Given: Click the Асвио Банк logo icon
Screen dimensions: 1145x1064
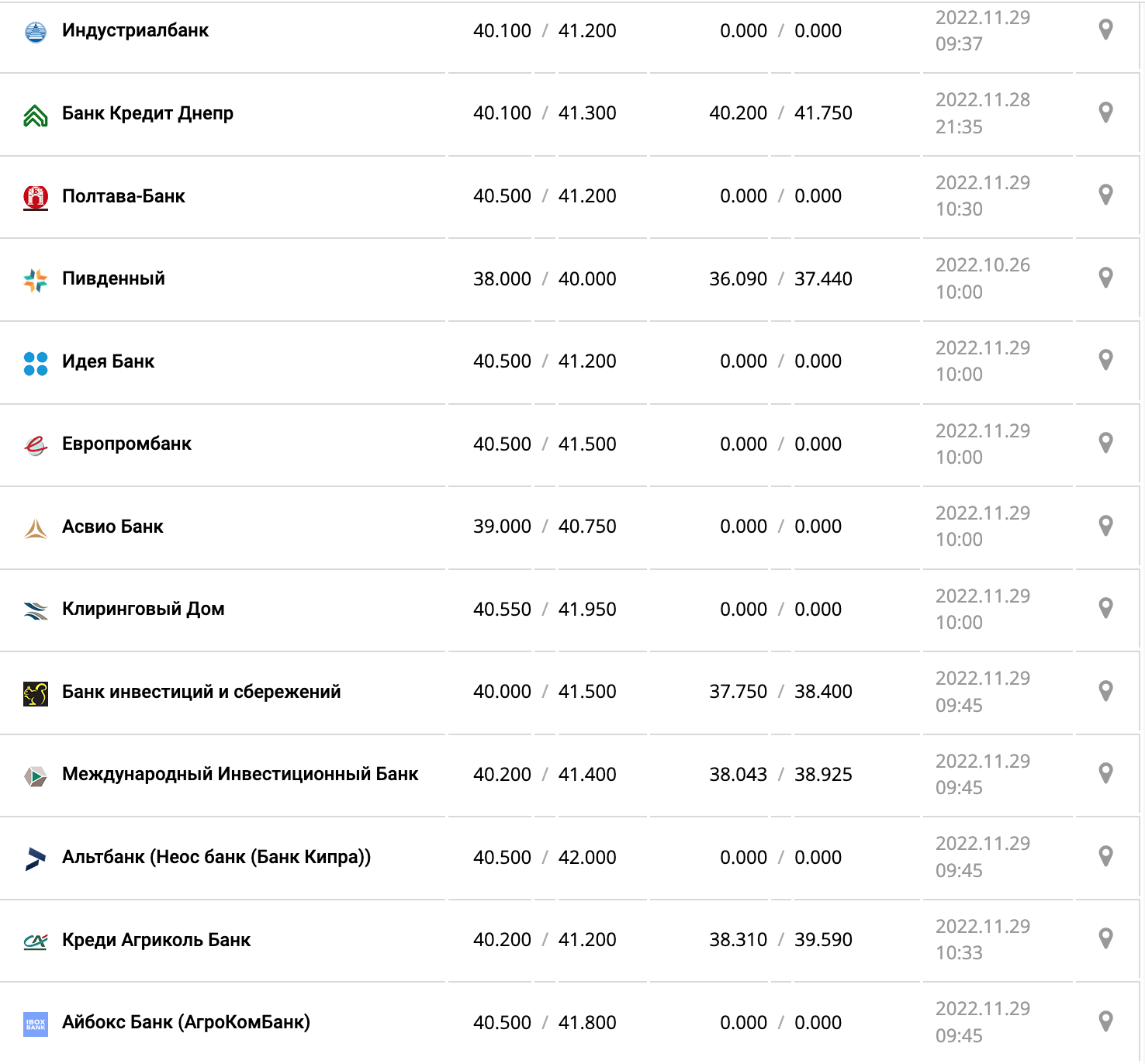Looking at the screenshot, I should pyautogui.click(x=36, y=527).
